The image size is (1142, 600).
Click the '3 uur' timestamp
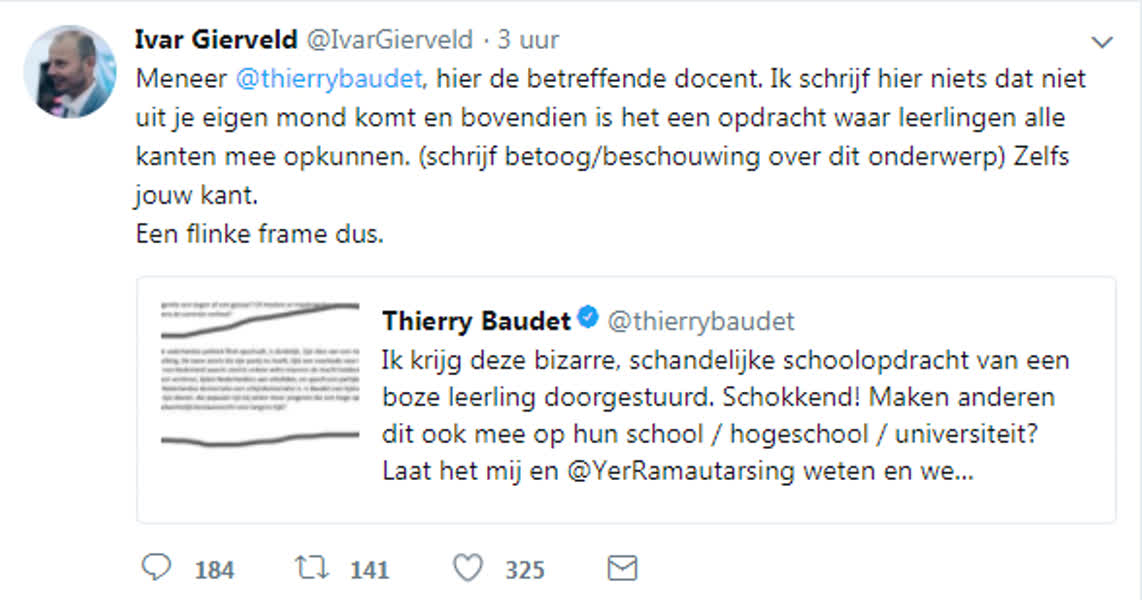click(x=527, y=40)
